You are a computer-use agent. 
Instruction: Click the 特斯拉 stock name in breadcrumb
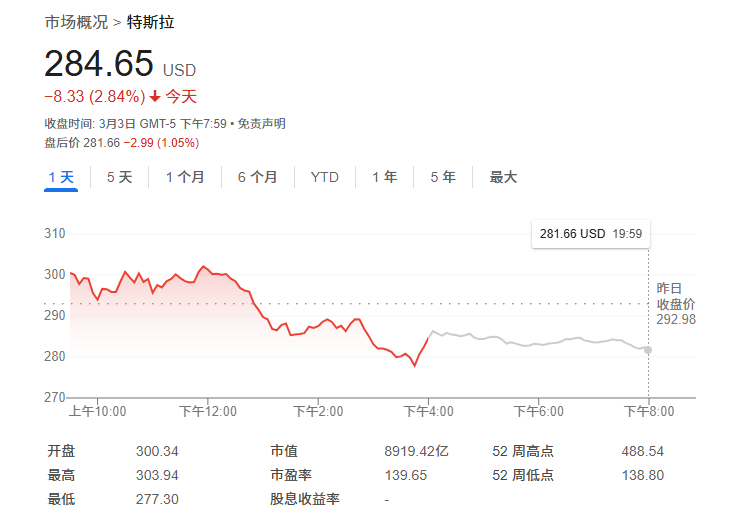(x=150, y=22)
